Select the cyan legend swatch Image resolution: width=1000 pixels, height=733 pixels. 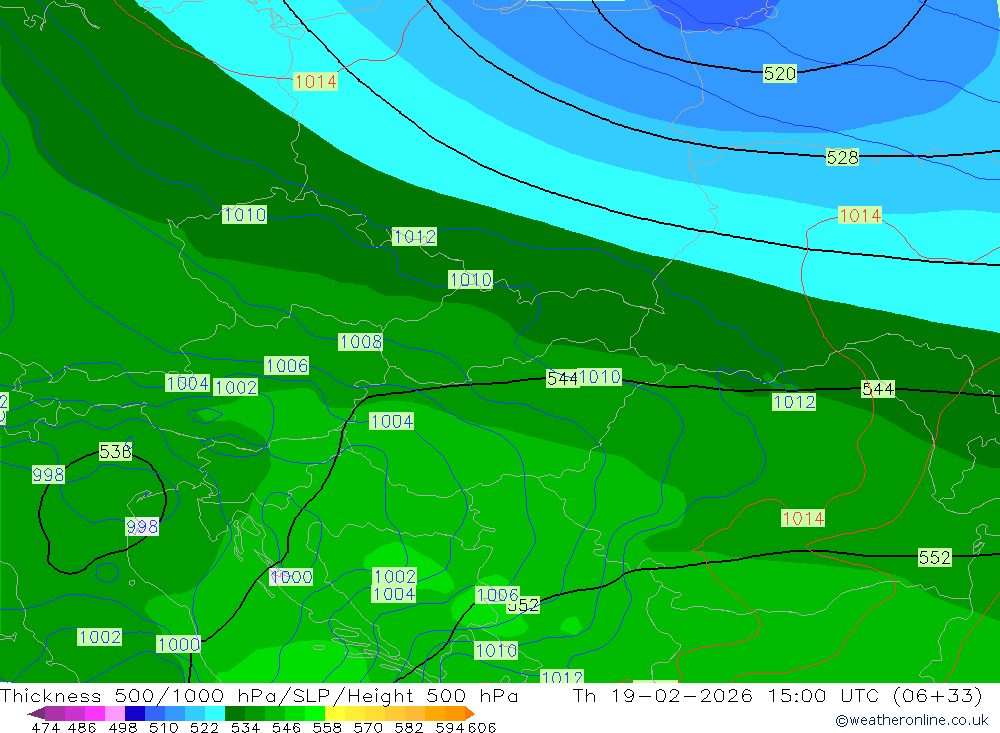(x=215, y=713)
